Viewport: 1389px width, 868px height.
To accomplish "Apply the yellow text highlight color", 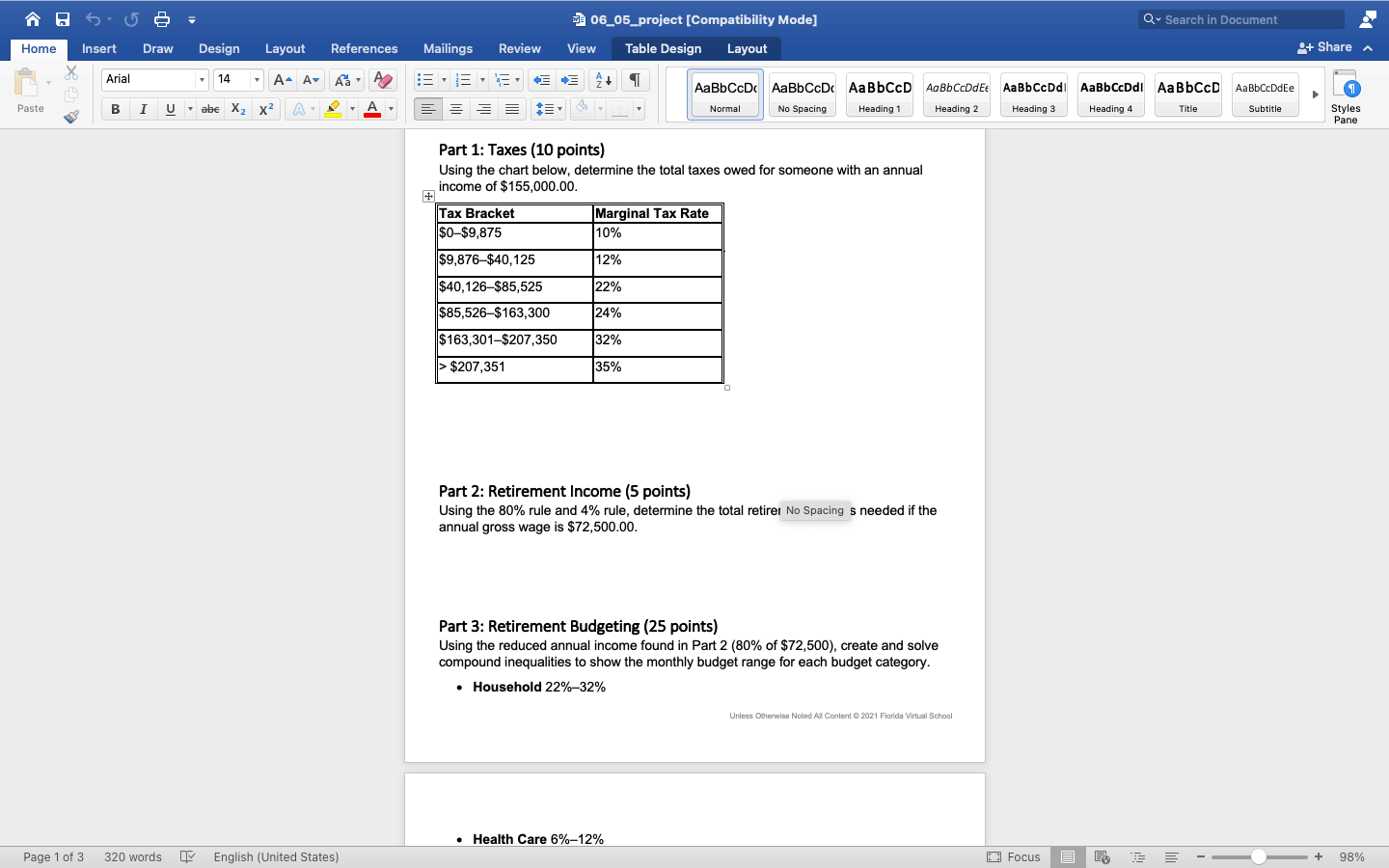I will [x=333, y=109].
